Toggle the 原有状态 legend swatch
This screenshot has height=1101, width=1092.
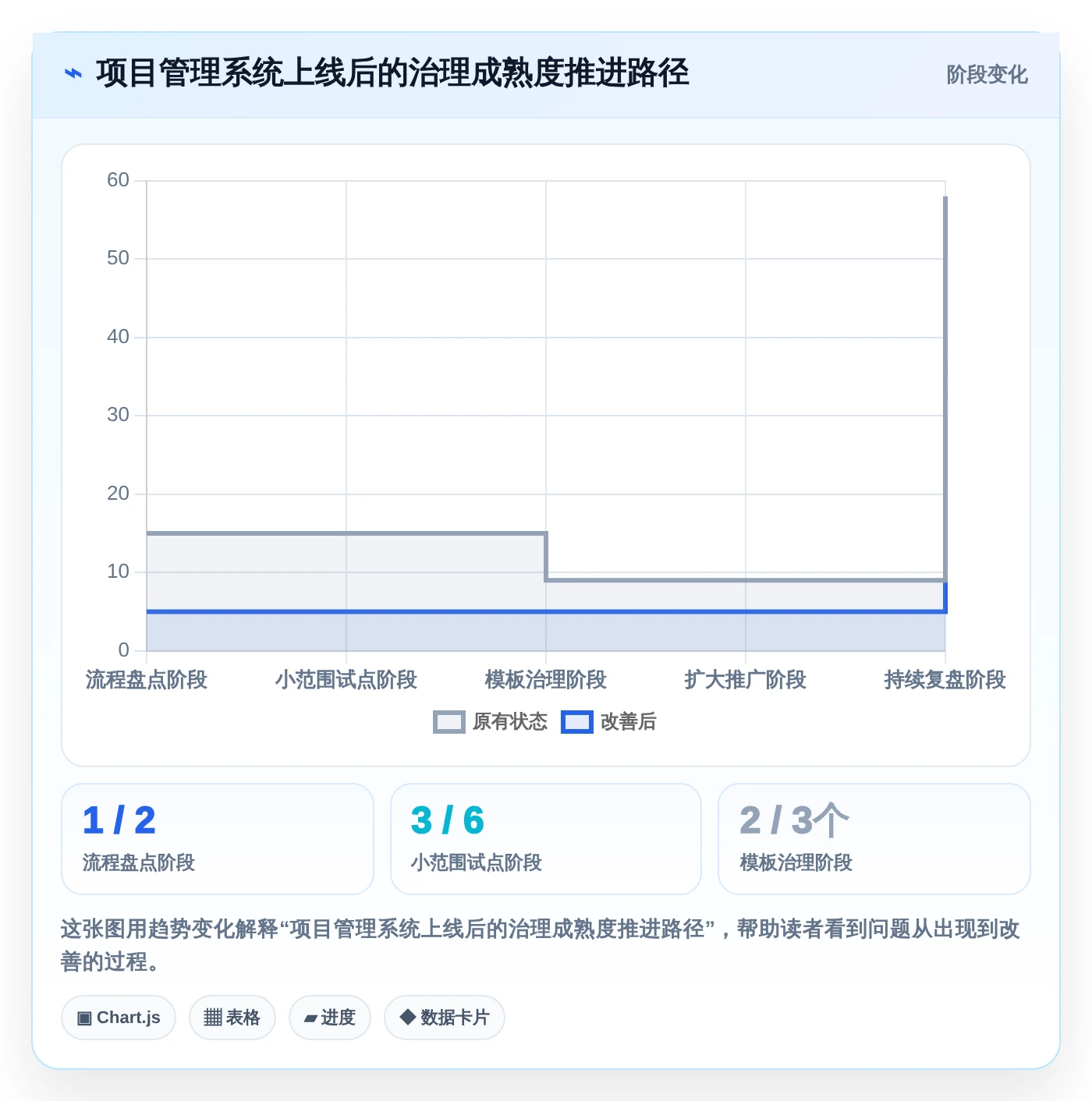pos(449,722)
